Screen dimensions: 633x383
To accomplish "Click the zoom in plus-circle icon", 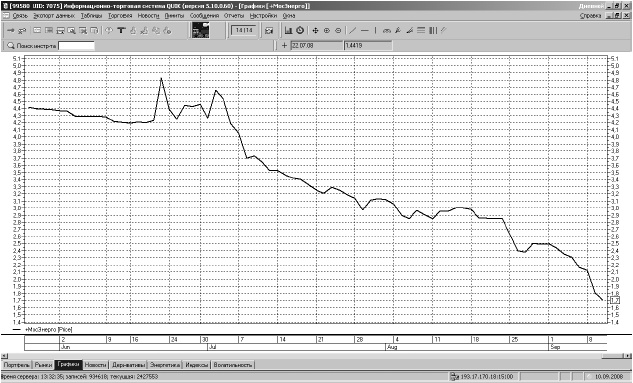I will (x=327, y=30).
